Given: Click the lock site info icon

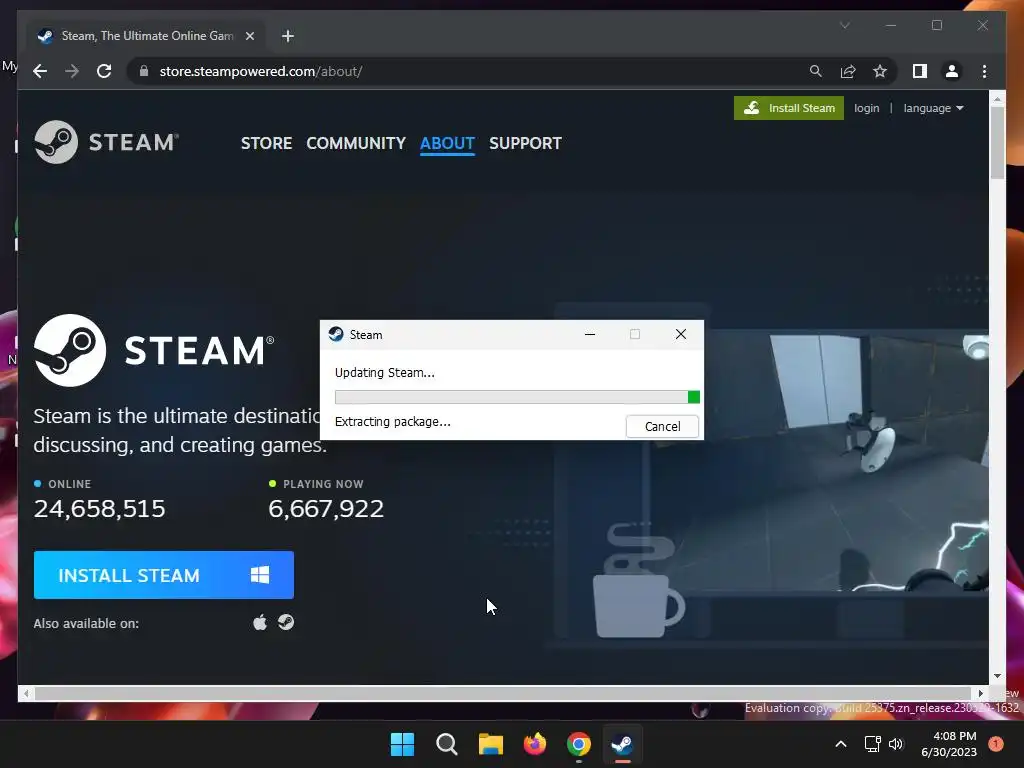Looking at the screenshot, I should click(144, 71).
